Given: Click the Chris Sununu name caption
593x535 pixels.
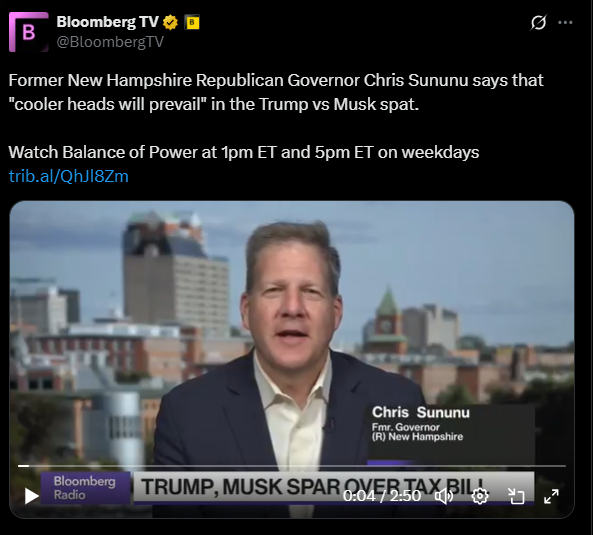Looking at the screenshot, I should coord(421,412).
